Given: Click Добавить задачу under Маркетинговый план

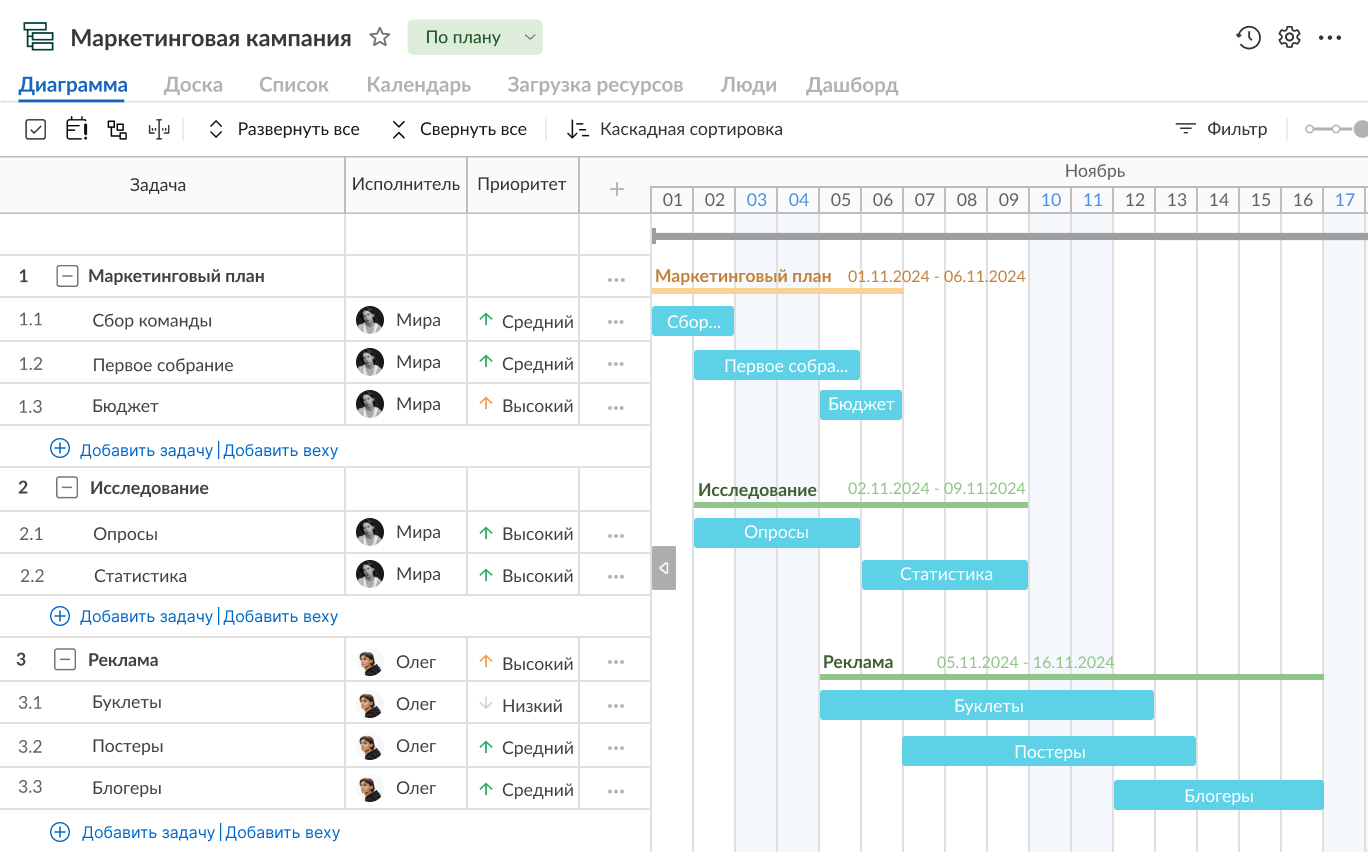Looking at the screenshot, I should pos(146,450).
